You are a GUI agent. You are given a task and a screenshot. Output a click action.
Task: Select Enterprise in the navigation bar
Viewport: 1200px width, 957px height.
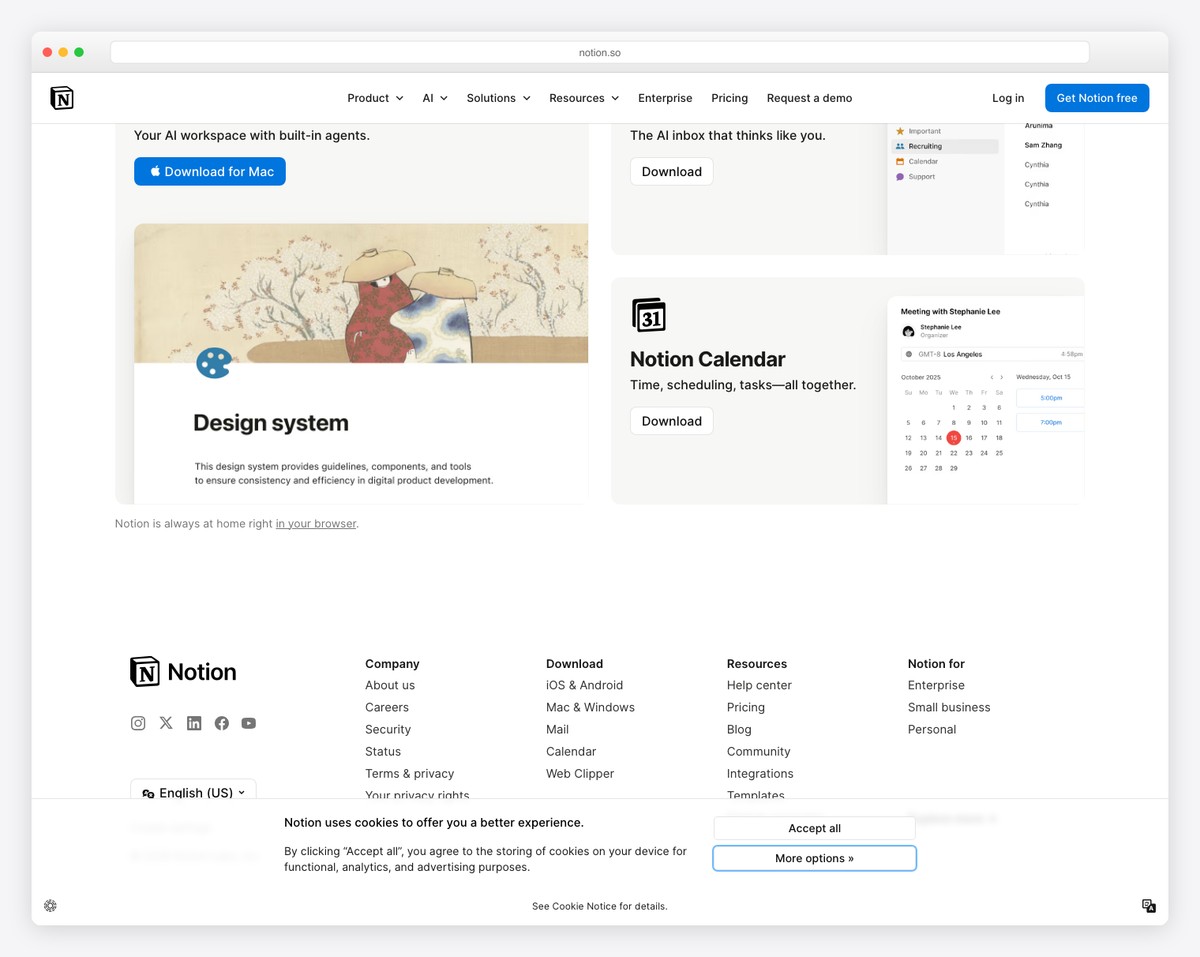click(x=665, y=97)
